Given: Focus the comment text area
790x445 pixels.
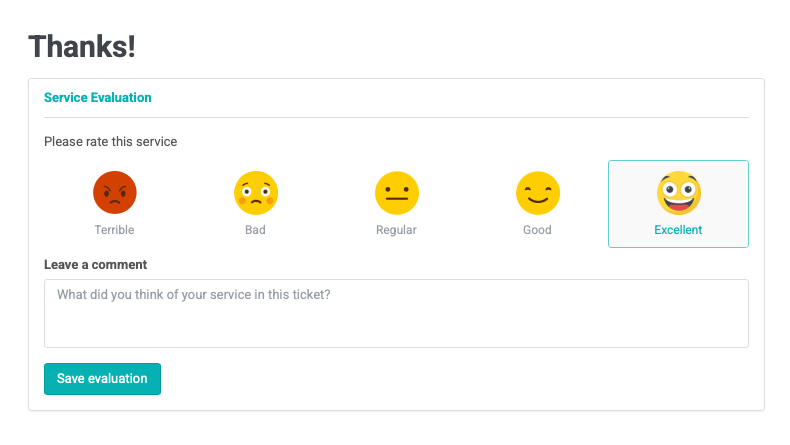Looking at the screenshot, I should (396, 313).
